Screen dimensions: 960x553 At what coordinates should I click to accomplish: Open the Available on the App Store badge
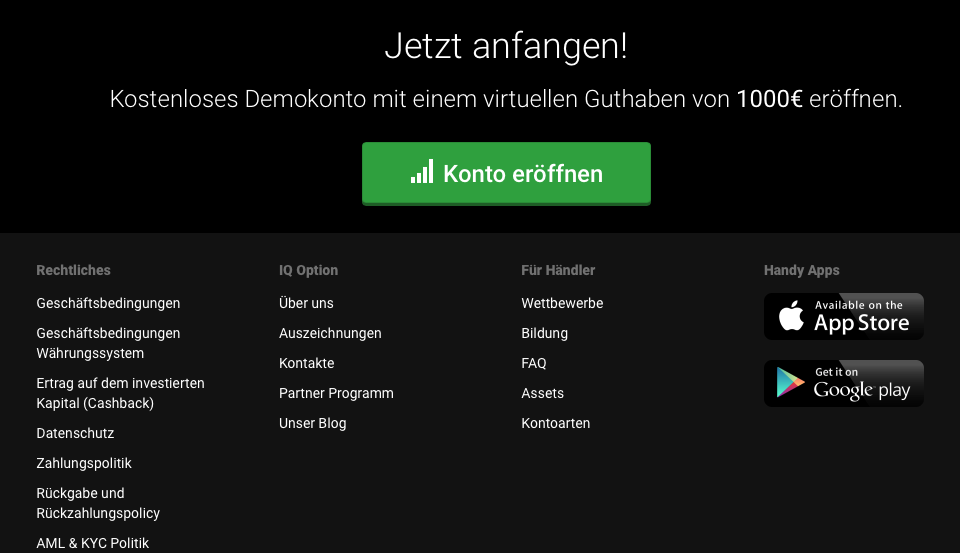(844, 316)
